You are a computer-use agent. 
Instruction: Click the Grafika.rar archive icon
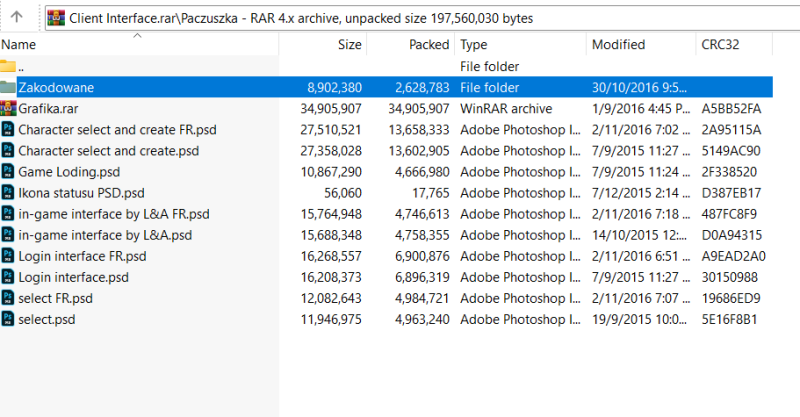[8, 108]
